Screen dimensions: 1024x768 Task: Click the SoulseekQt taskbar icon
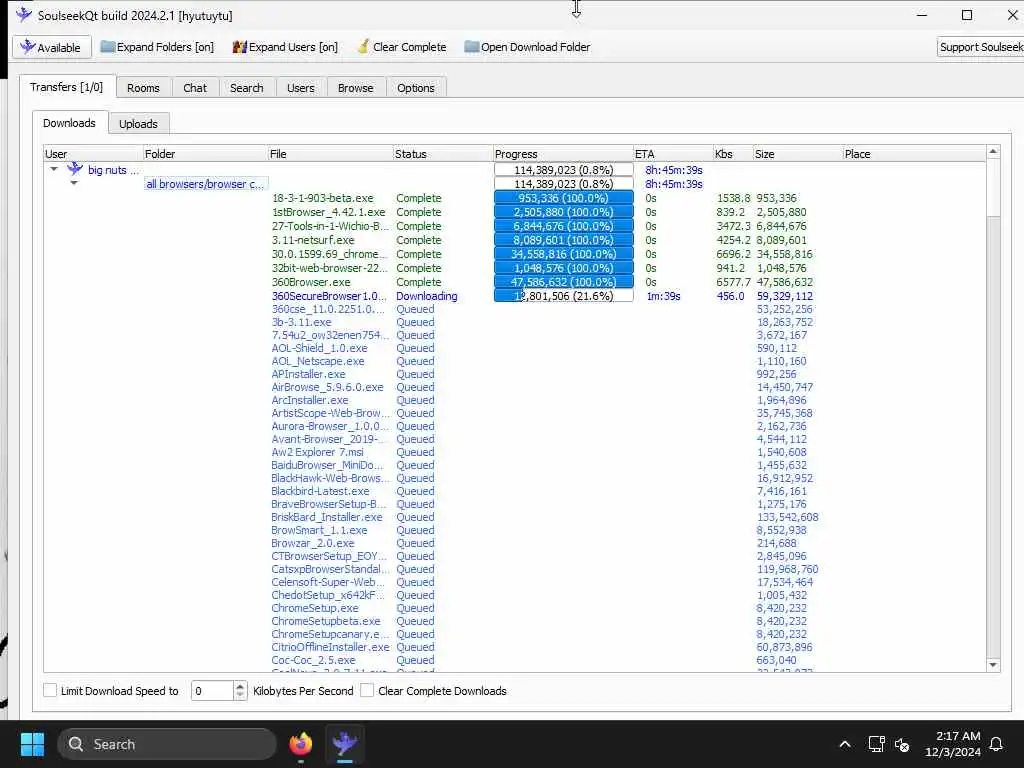345,744
